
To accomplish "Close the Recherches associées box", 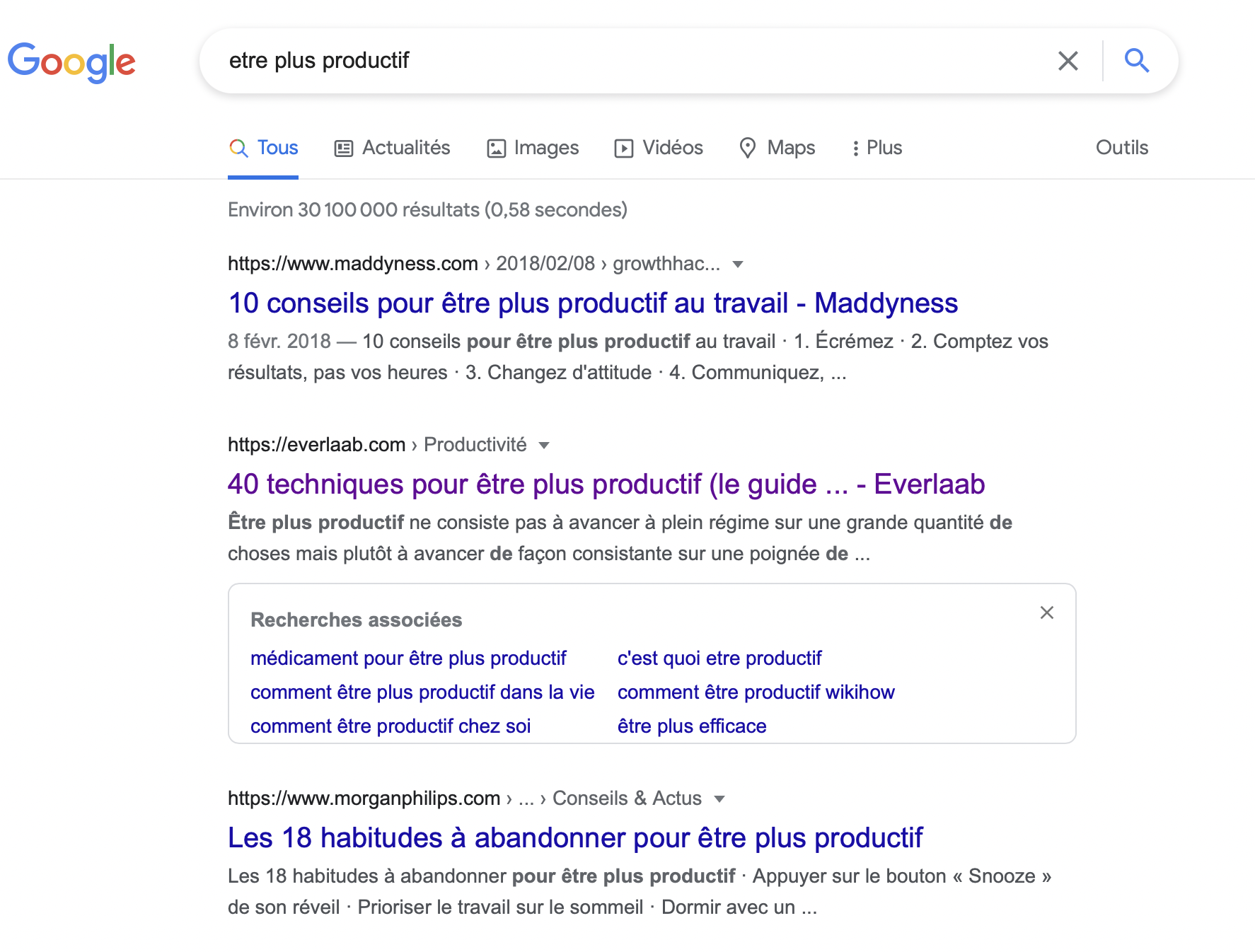I will [1047, 613].
